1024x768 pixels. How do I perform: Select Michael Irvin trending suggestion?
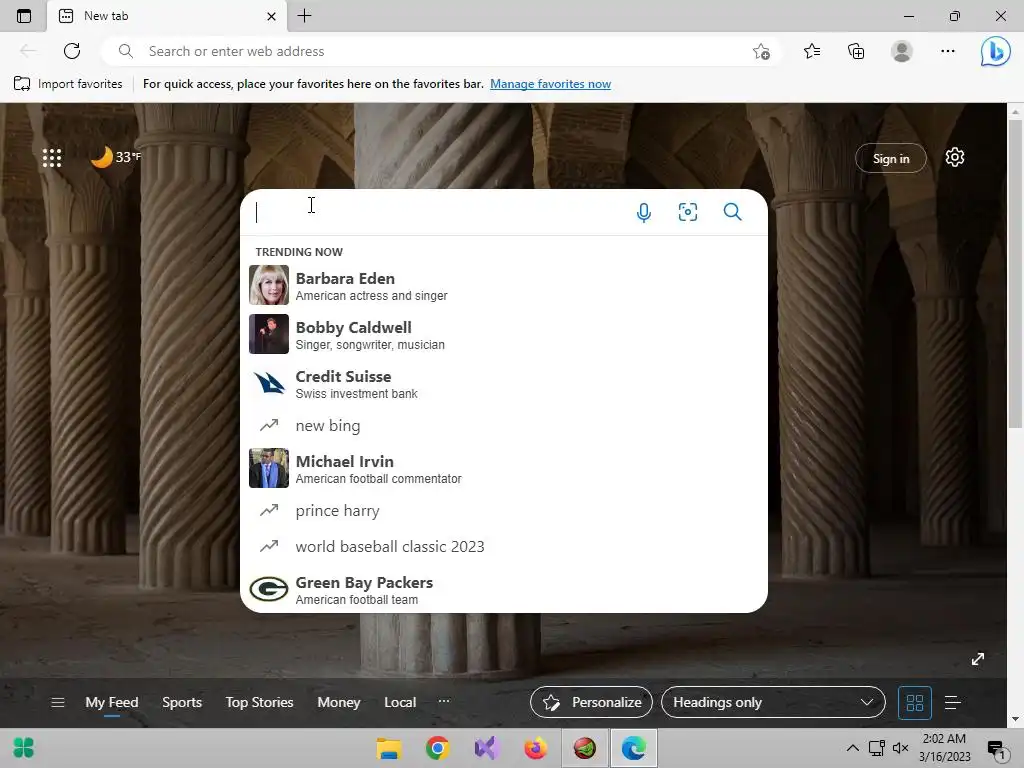[x=504, y=468]
